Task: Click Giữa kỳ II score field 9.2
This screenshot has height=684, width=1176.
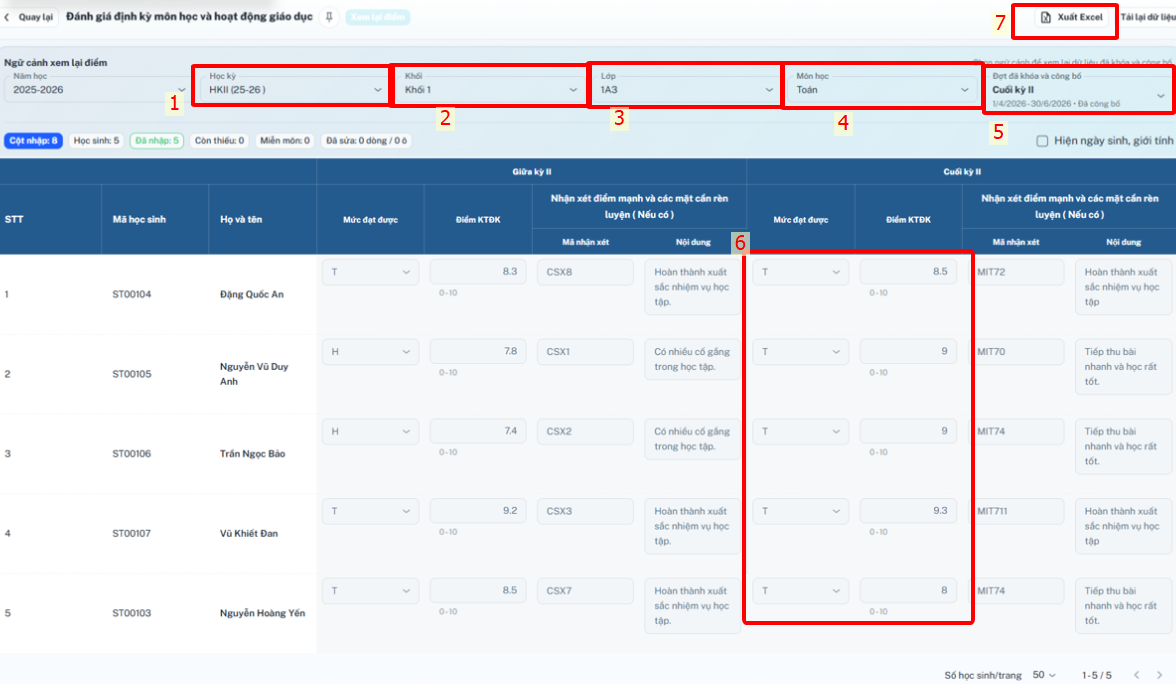Action: (x=478, y=511)
